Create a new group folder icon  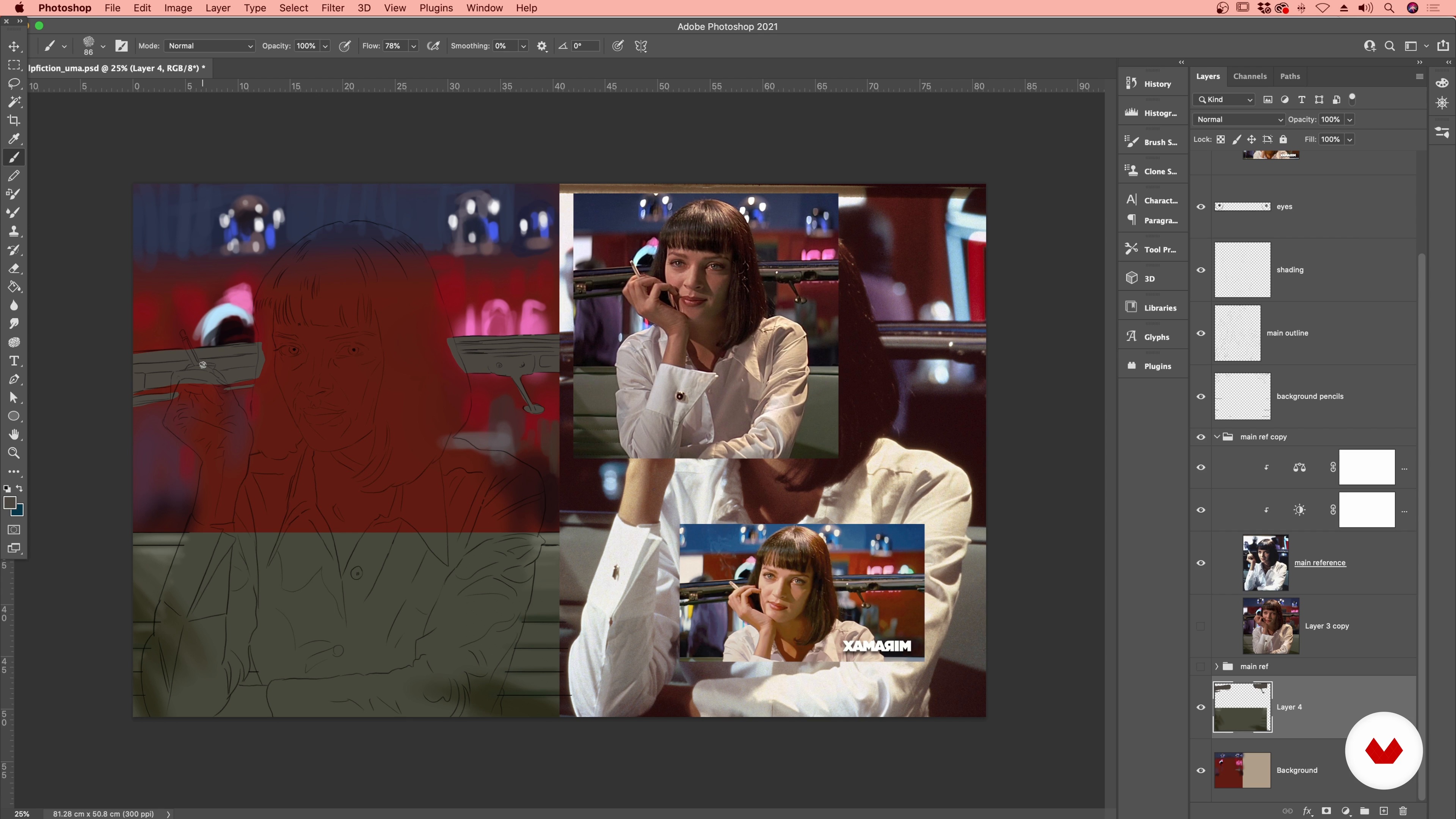(1365, 811)
